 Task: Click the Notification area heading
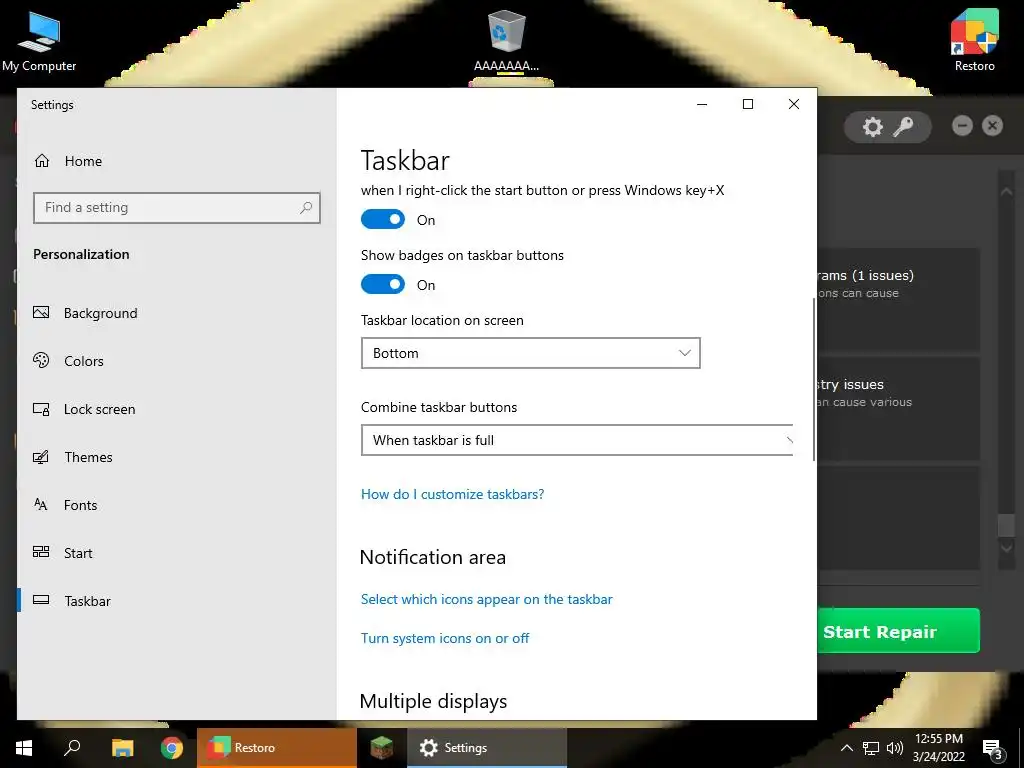click(x=432, y=557)
